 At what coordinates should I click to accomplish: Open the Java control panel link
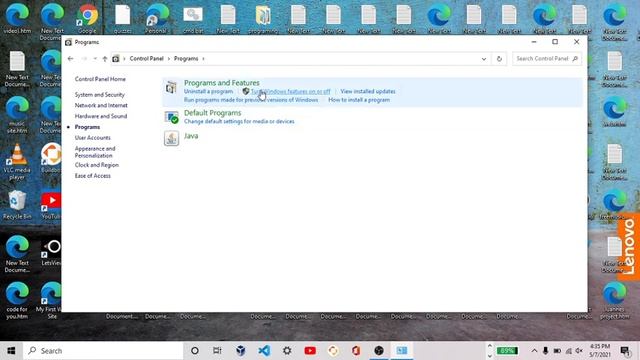pyautogui.click(x=191, y=136)
